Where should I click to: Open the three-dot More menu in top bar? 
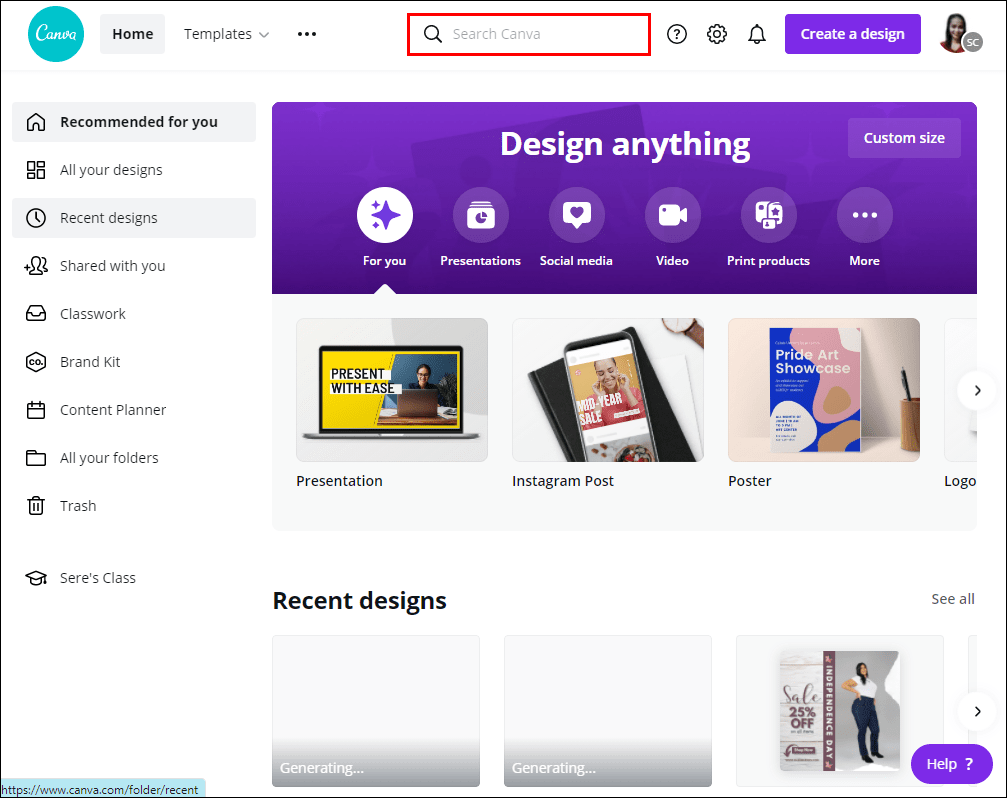point(307,33)
